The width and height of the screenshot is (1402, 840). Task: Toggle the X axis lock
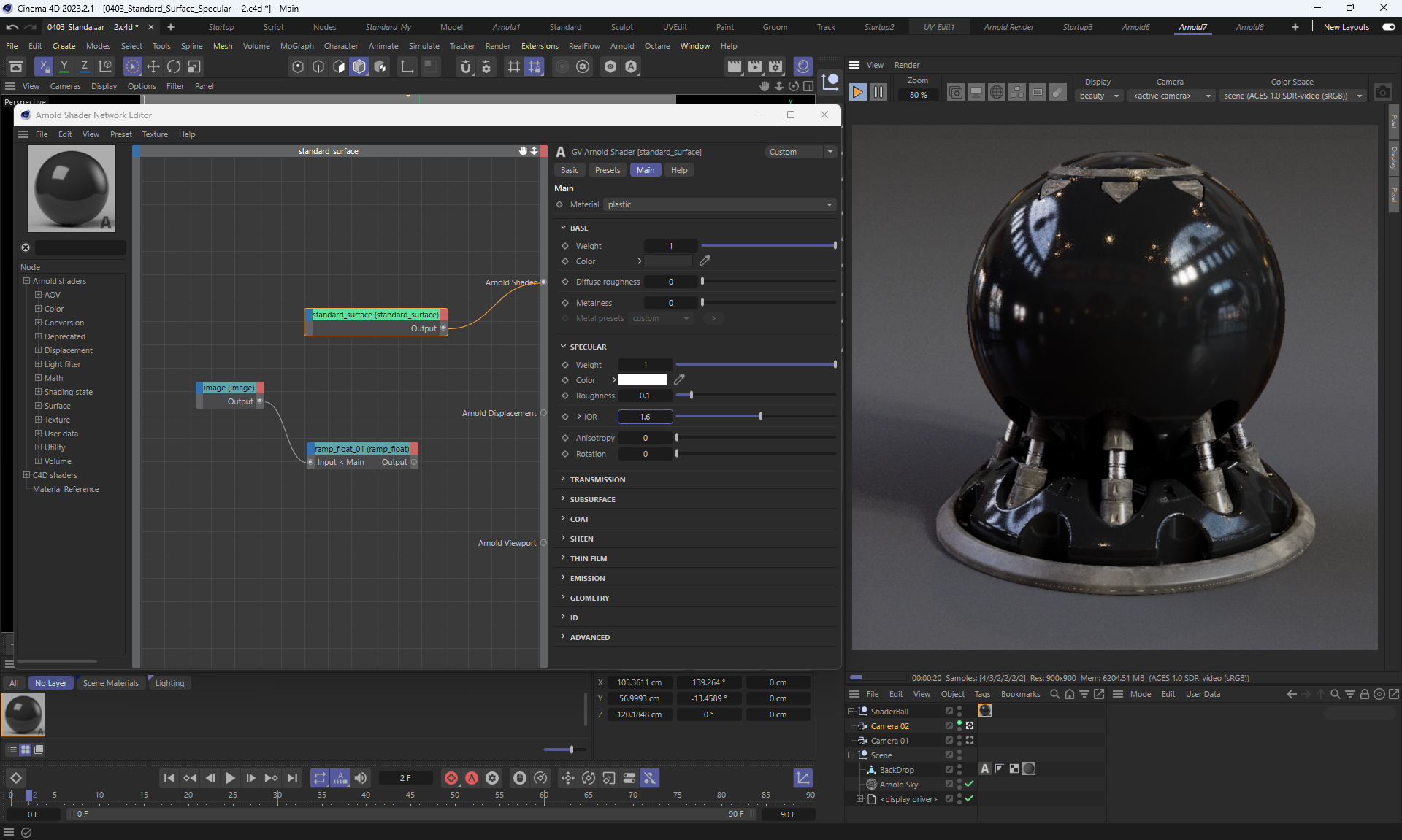tap(44, 66)
